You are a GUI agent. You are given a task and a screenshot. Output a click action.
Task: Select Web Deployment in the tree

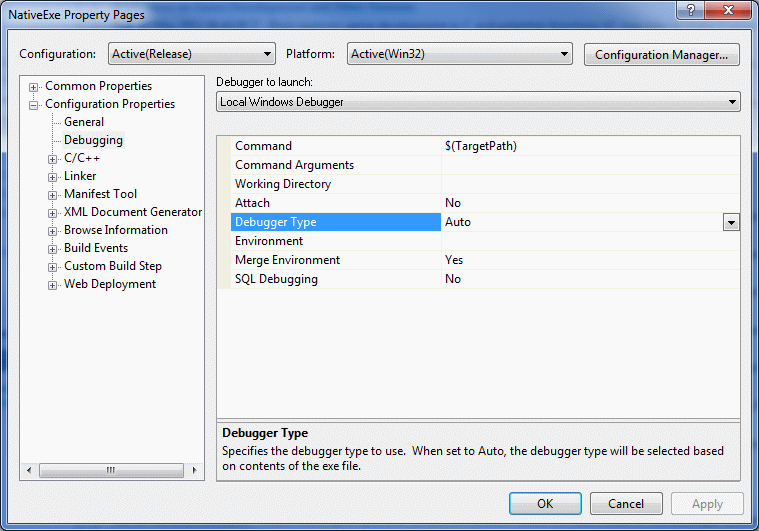point(110,284)
